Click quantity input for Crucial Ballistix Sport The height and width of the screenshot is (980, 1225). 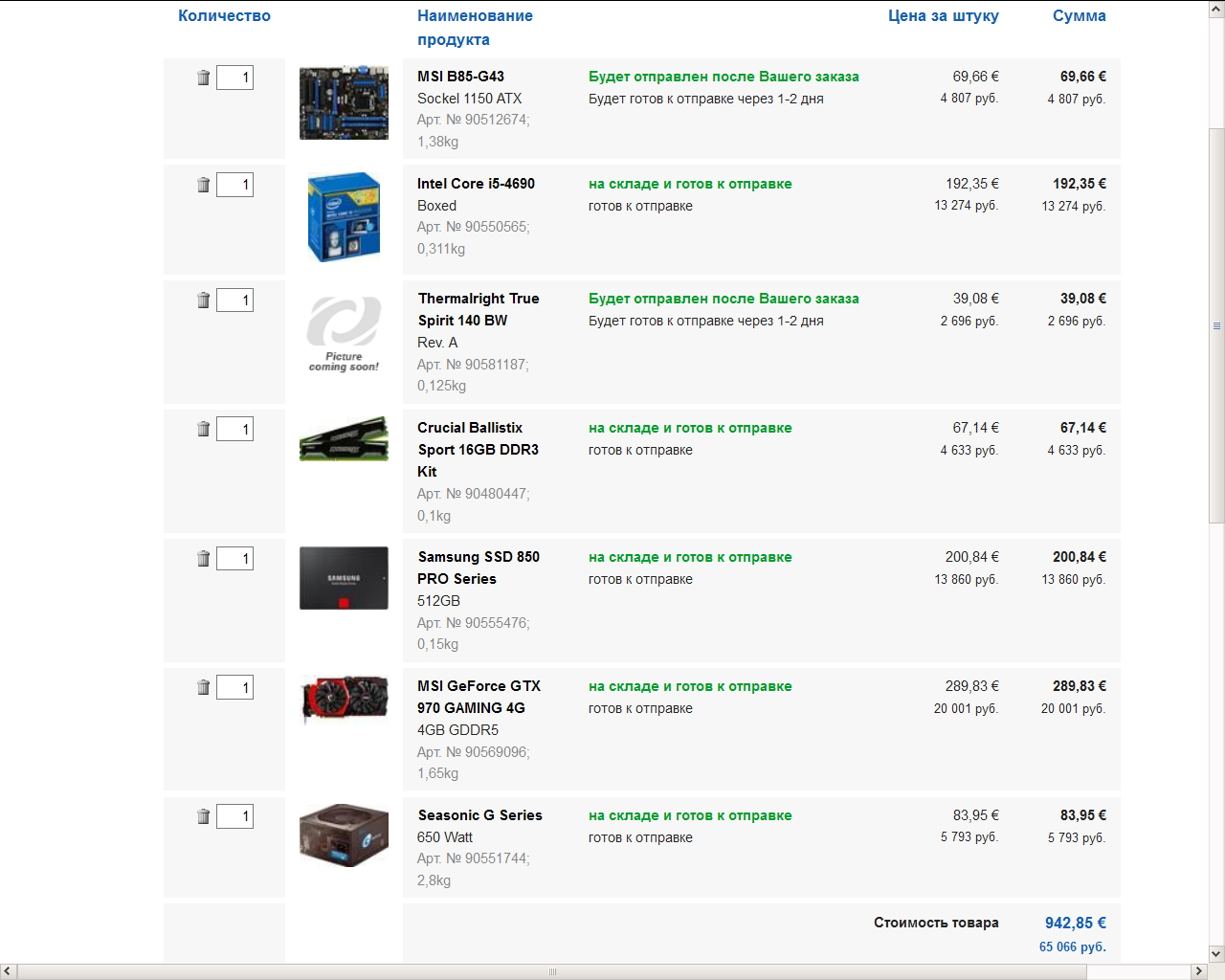click(234, 429)
